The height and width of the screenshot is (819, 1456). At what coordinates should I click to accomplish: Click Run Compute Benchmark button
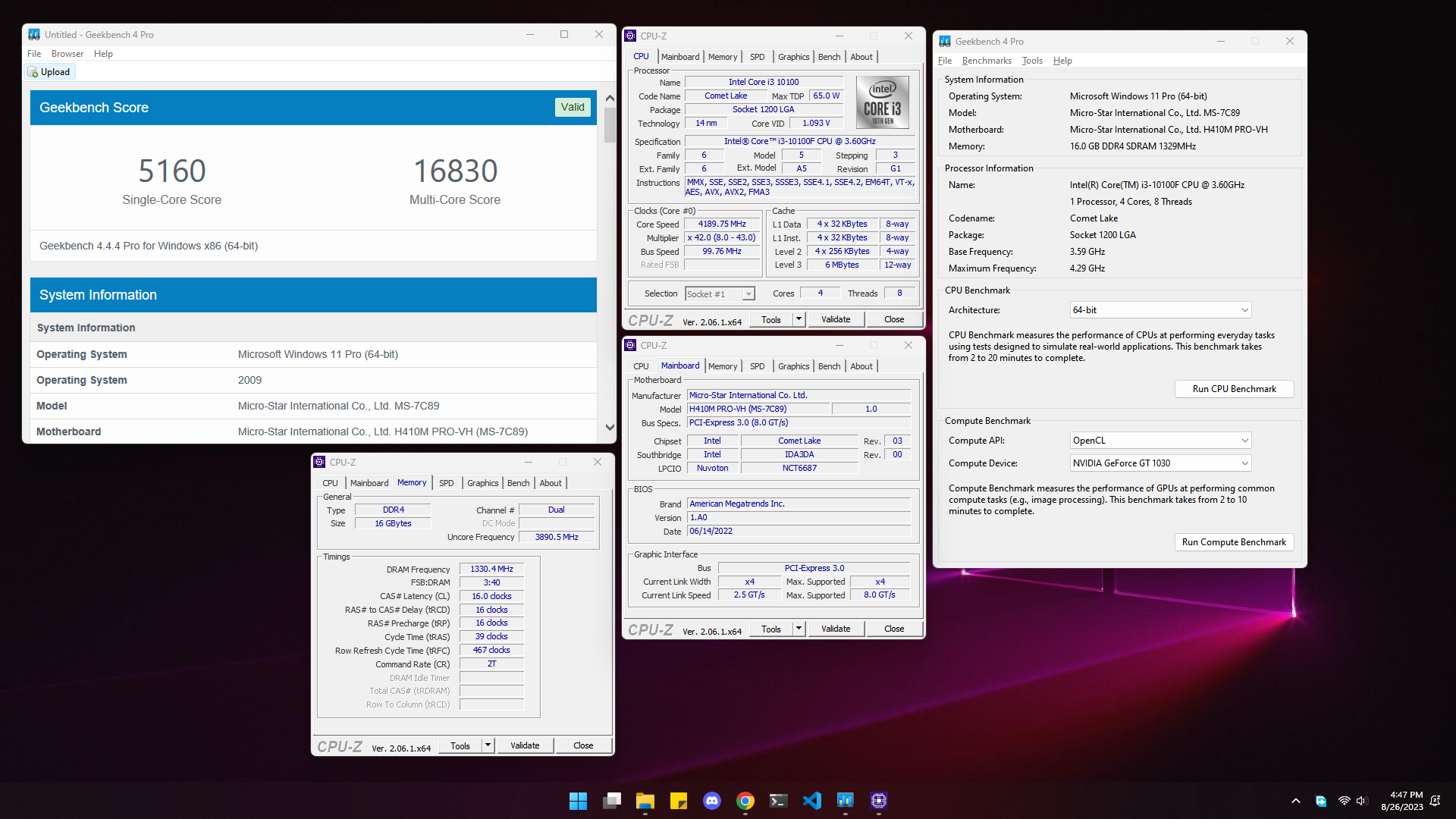pyautogui.click(x=1234, y=542)
